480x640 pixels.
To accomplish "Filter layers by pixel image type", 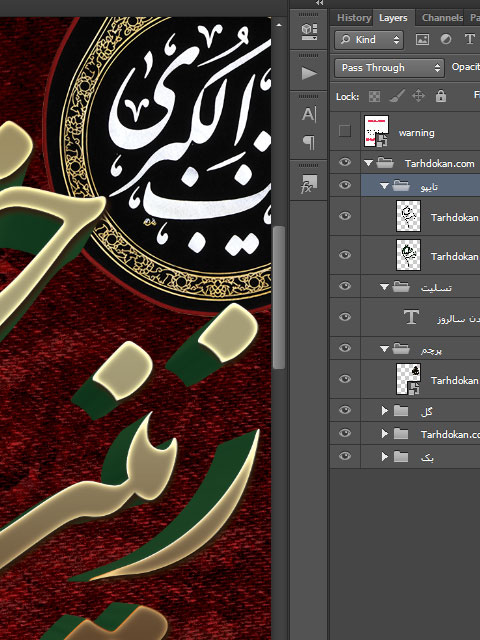I will coord(422,40).
